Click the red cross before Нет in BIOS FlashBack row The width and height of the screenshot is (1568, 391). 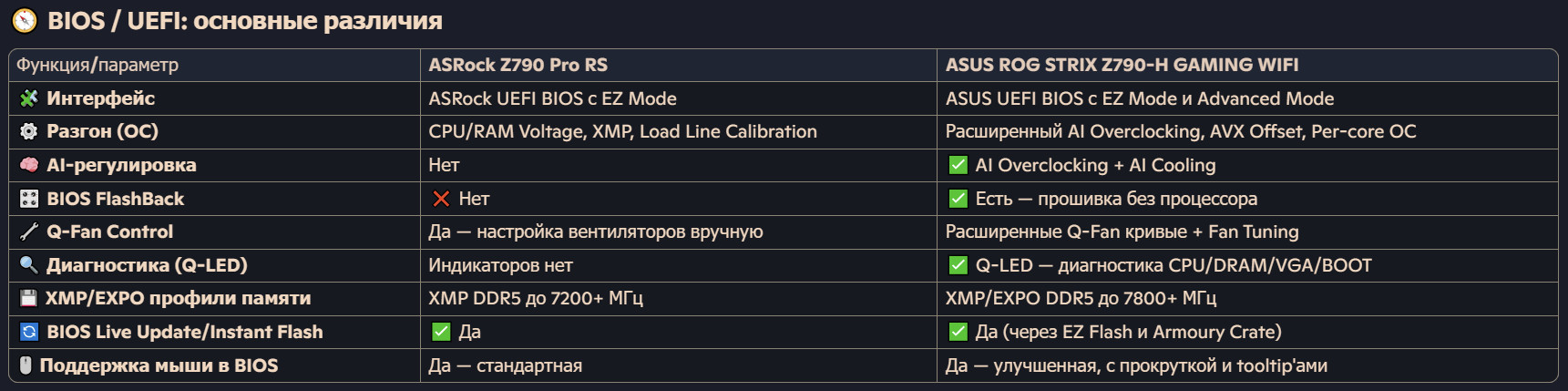coord(441,199)
